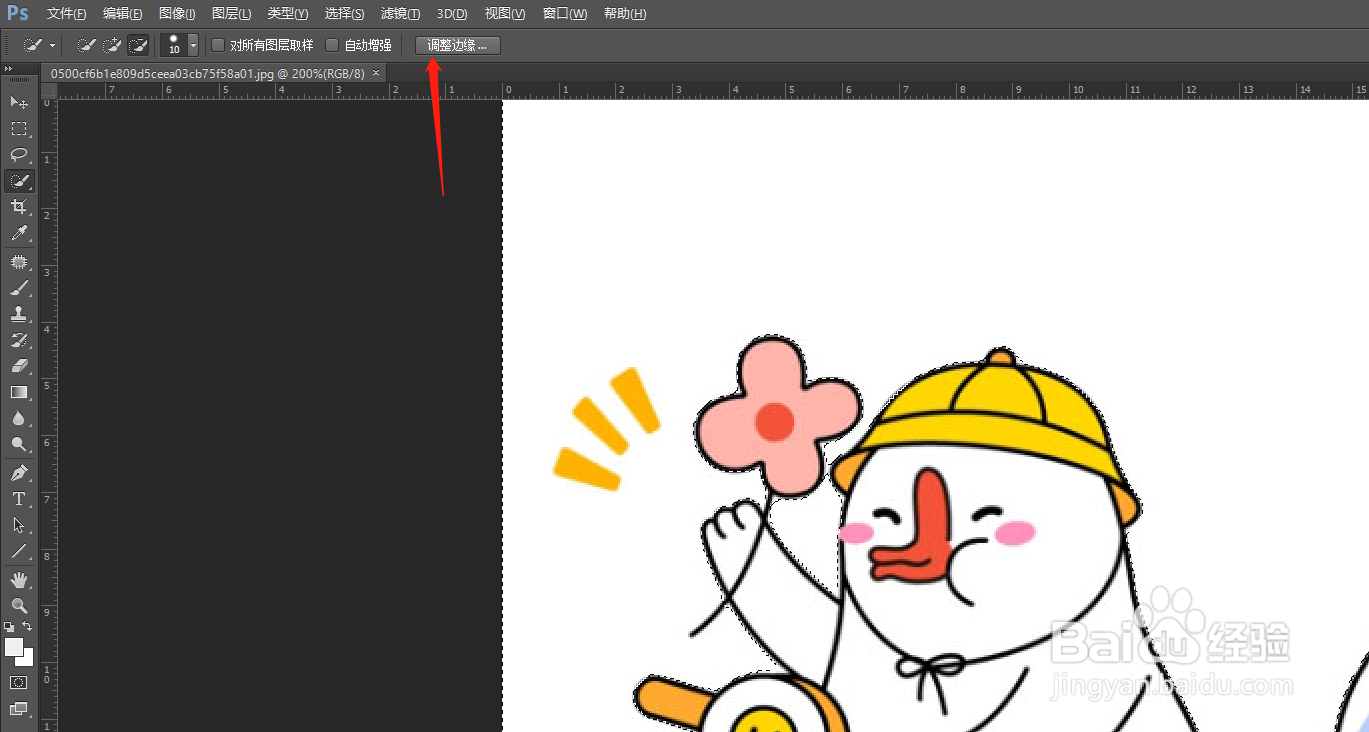The image size is (1369, 732).
Task: Select the Brush tool
Action: [19, 288]
